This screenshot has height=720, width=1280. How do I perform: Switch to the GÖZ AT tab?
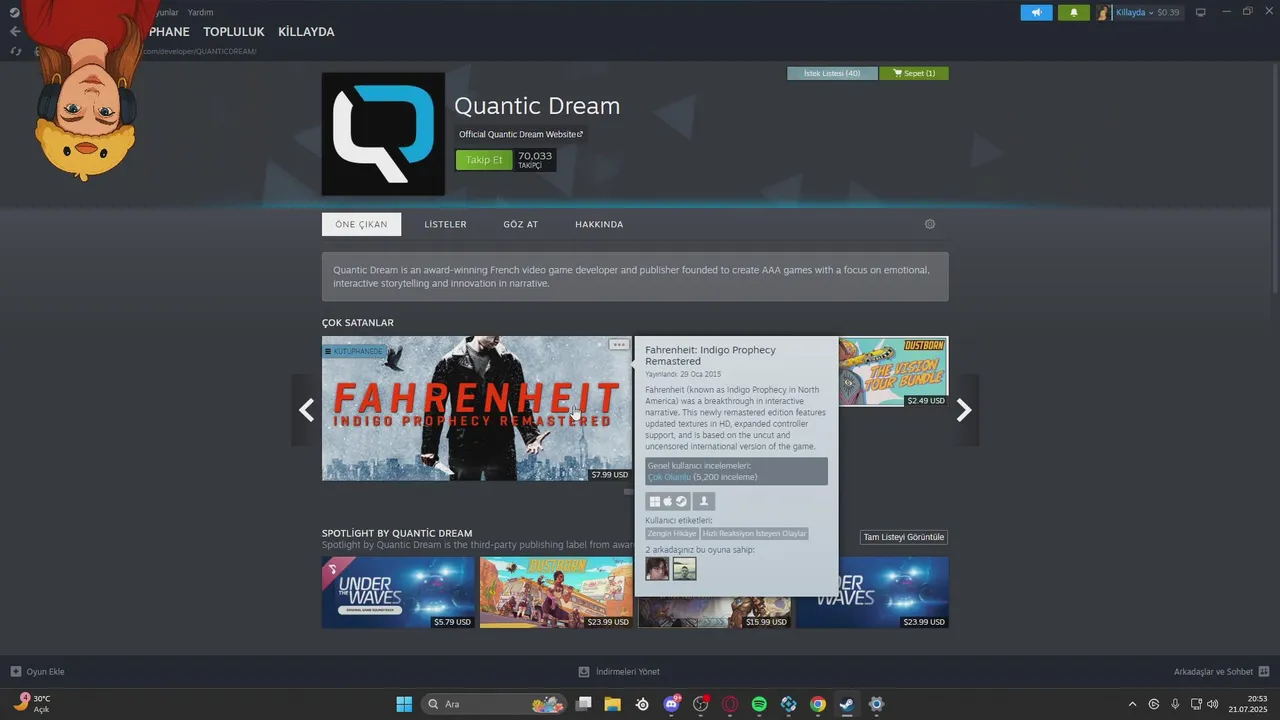pyautogui.click(x=521, y=224)
